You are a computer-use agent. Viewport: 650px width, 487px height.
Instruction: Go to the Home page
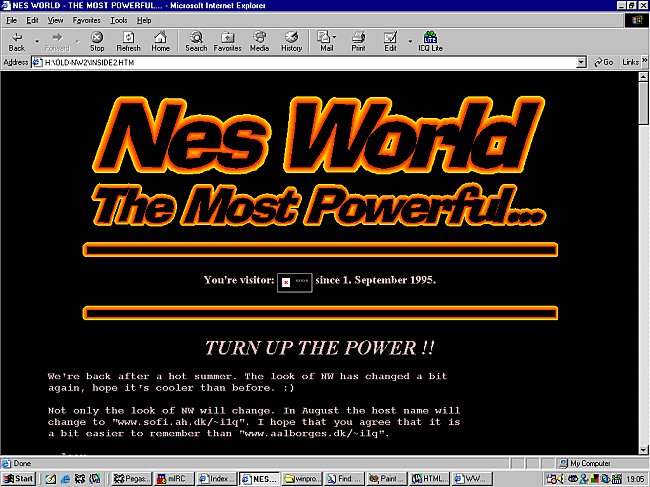pyautogui.click(x=160, y=40)
